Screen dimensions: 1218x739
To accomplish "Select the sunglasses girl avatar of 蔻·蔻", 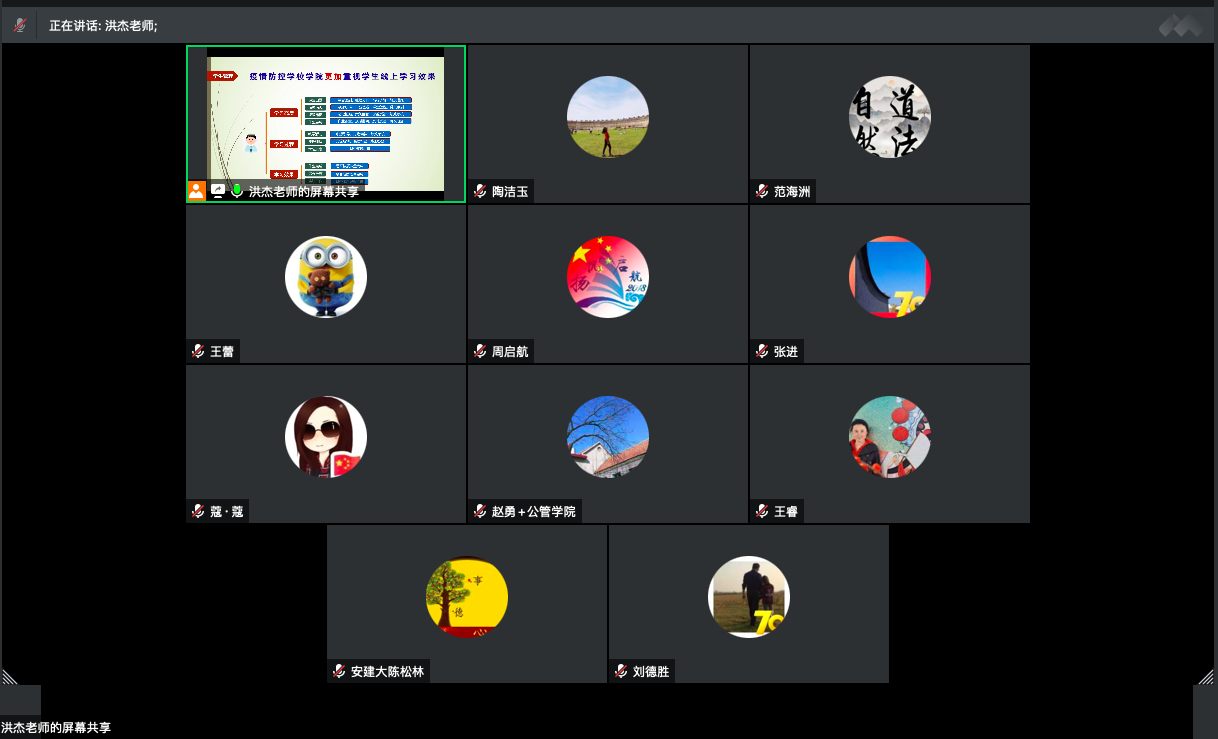I will [326, 437].
